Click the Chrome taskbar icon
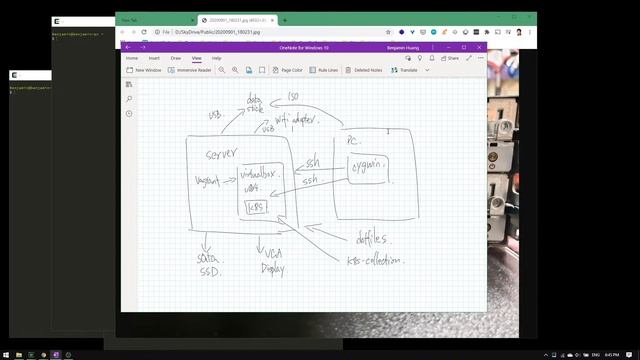640x360 pixels. click(44, 355)
